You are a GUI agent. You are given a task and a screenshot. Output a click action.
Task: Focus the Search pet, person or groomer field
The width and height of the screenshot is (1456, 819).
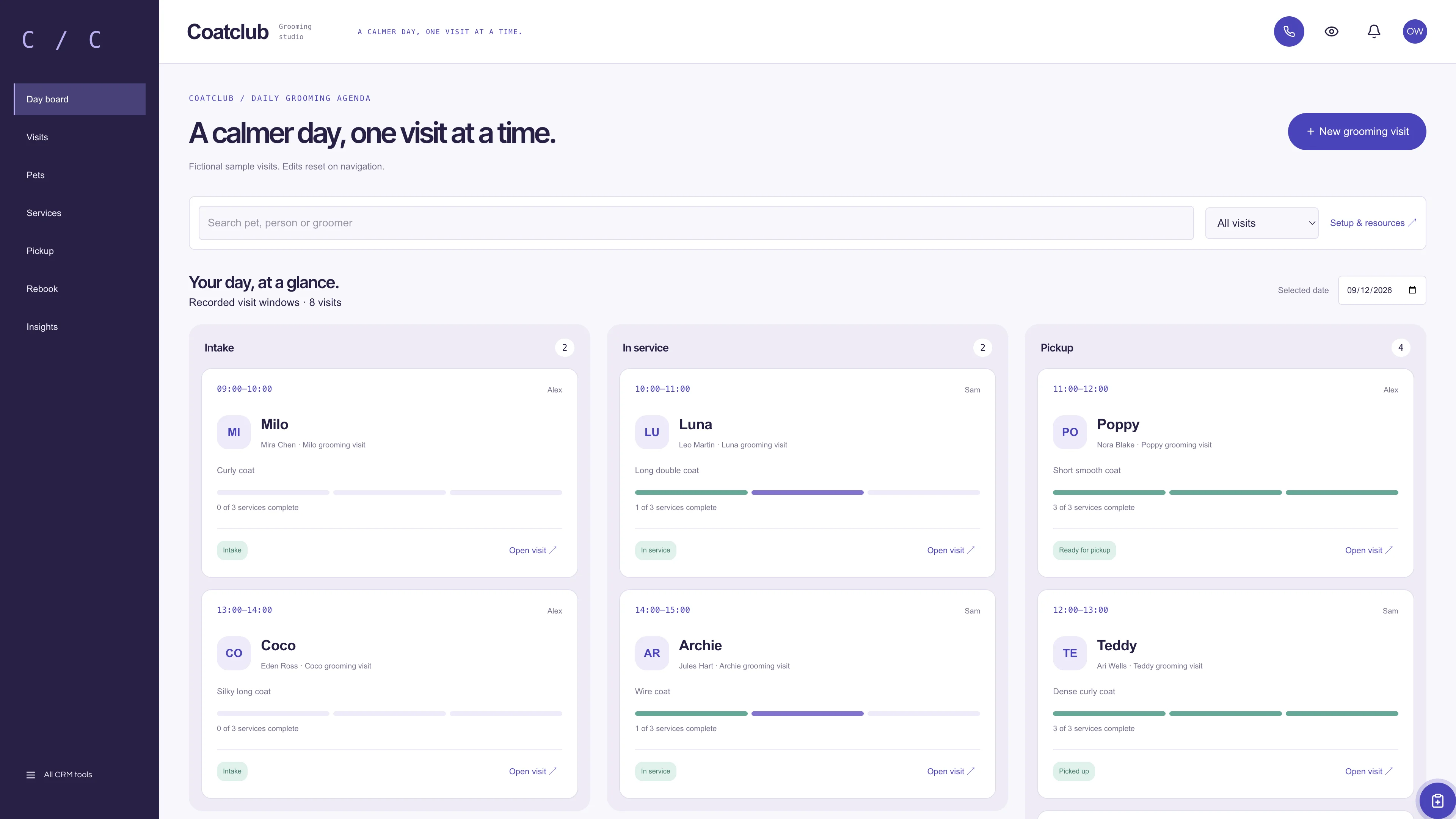click(696, 223)
